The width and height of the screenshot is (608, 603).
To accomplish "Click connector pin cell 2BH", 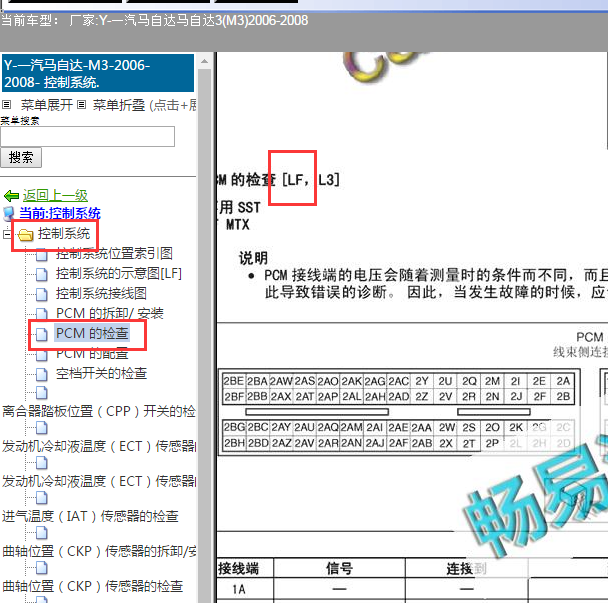I will [234, 443].
